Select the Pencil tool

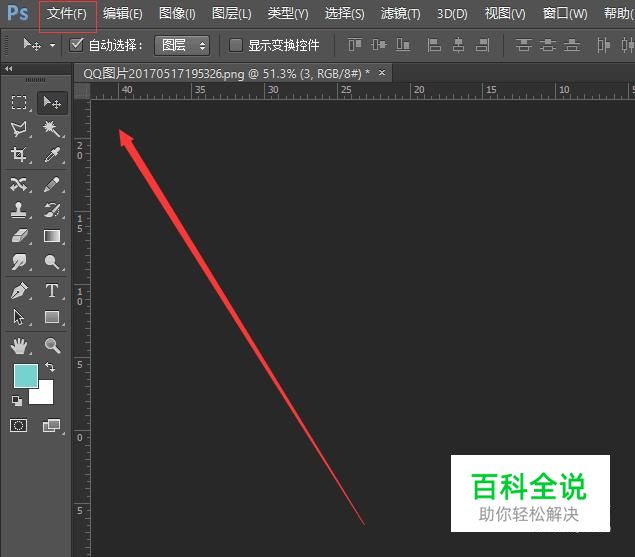51,184
